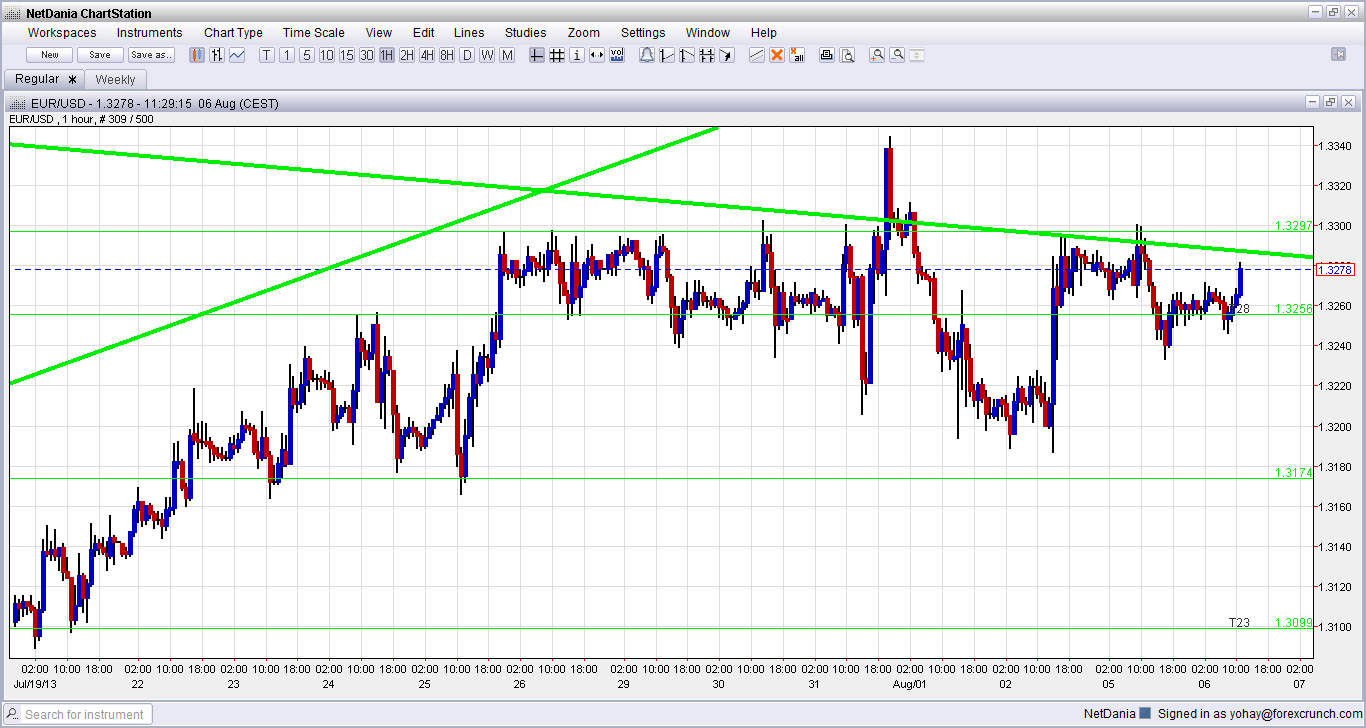Click the New workspace button
1366x728 pixels.
[x=50, y=55]
